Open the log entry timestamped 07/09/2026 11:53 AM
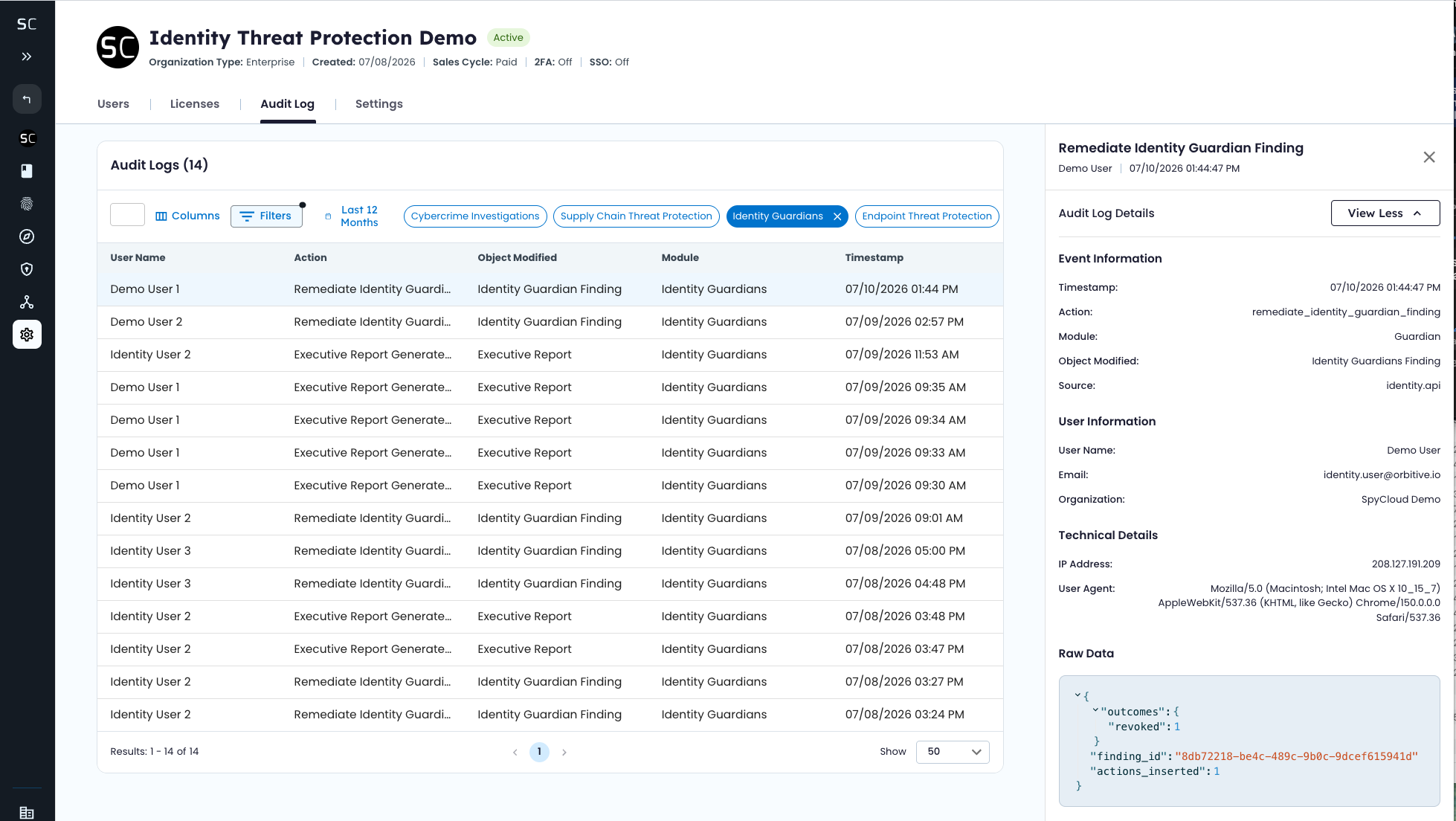Viewport: 1456px width, 821px height. [x=550, y=355]
